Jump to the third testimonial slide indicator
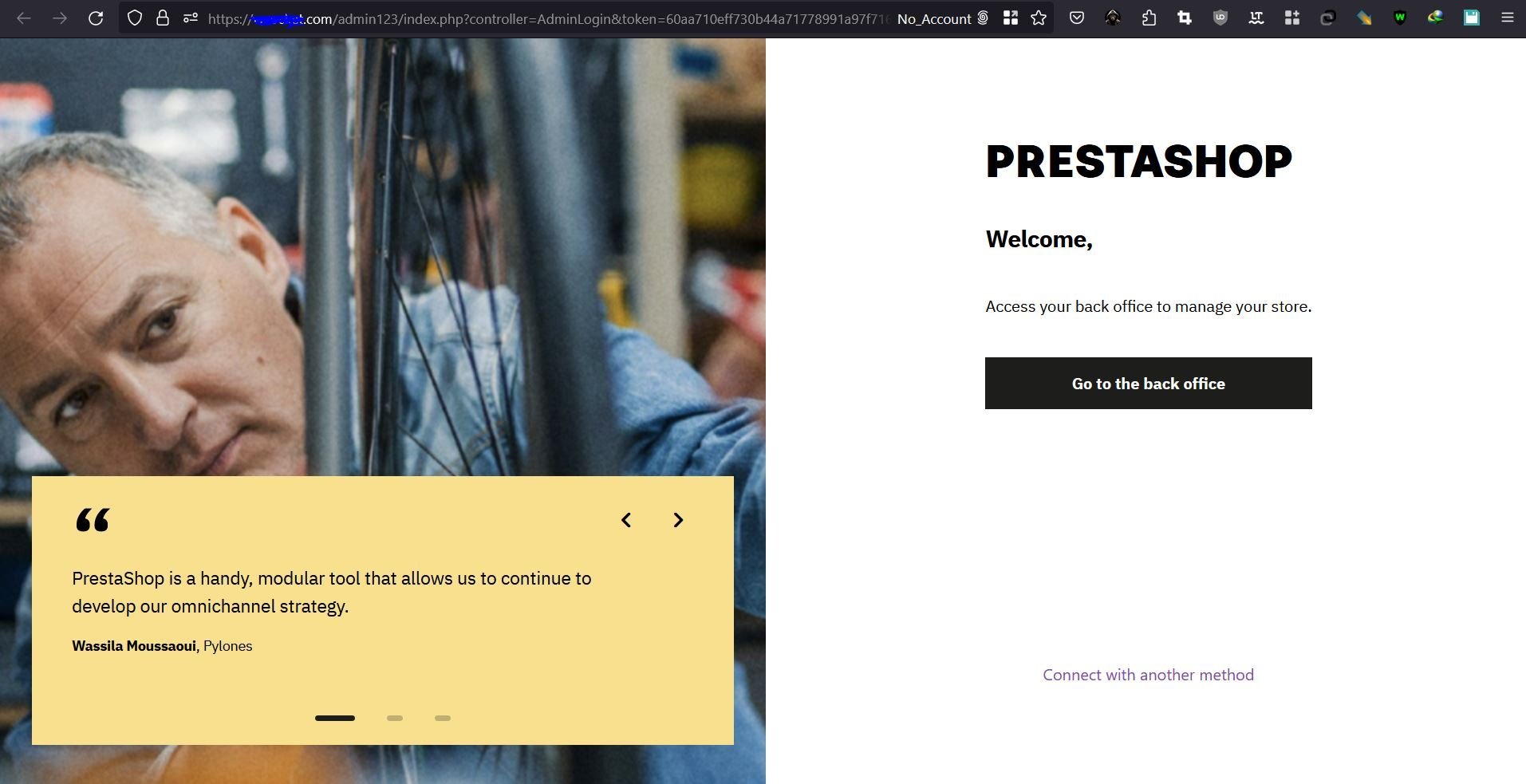This screenshot has width=1526, height=784. (443, 718)
